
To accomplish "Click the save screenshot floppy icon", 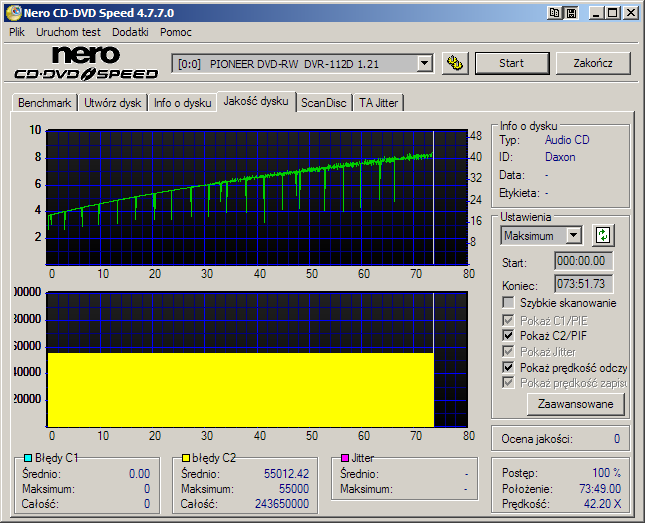I will (571, 13).
